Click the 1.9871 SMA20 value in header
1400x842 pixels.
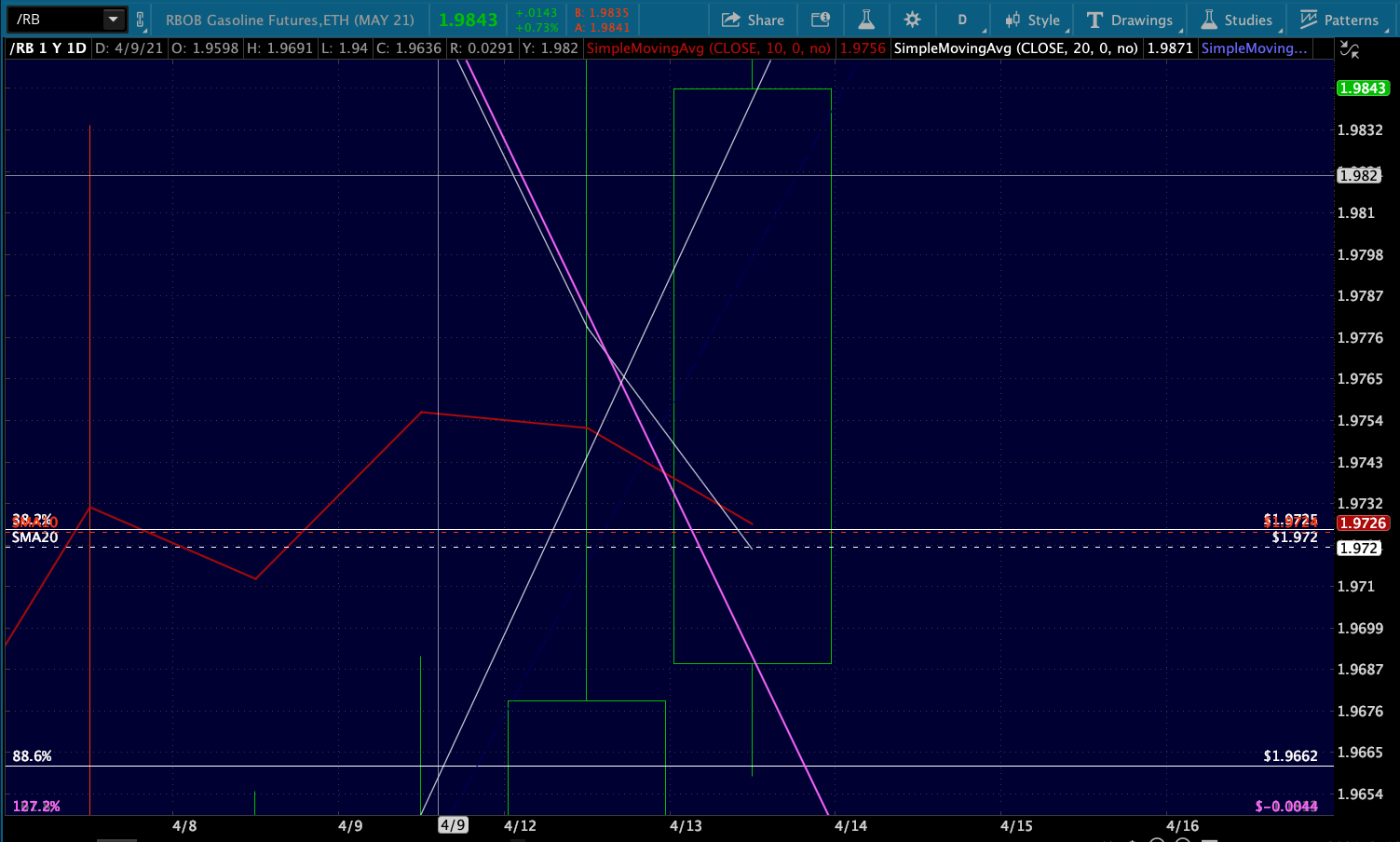1170,48
